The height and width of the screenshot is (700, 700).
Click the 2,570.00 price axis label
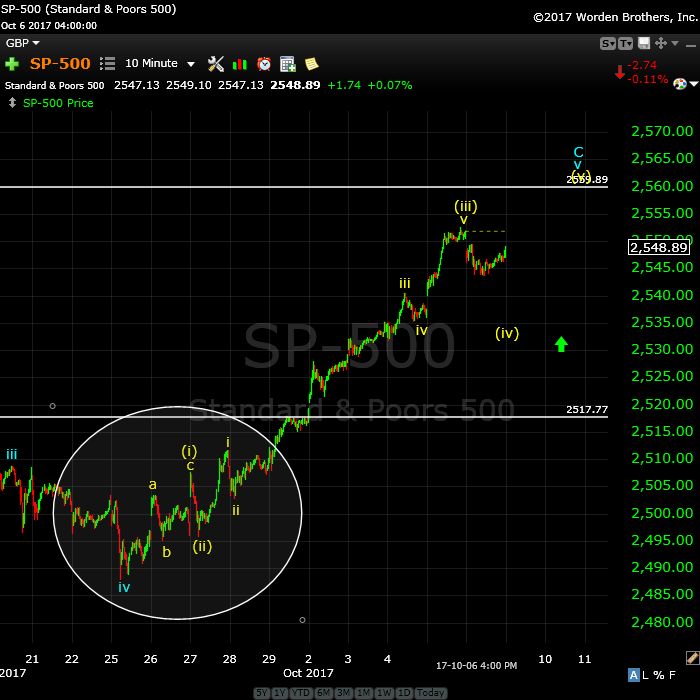coord(662,131)
